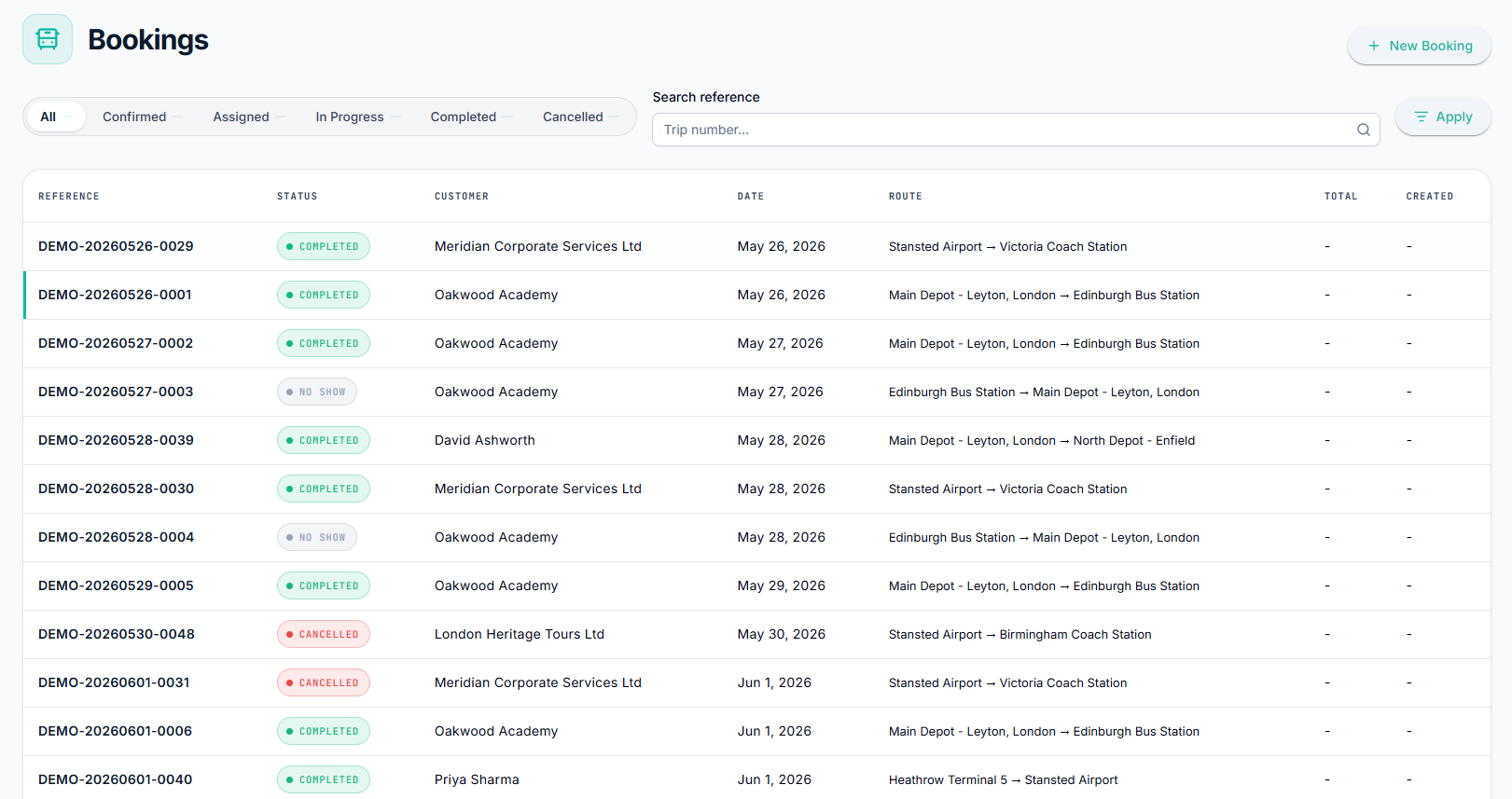Click the Total column header
The height and width of the screenshot is (799, 1512).
click(1341, 196)
